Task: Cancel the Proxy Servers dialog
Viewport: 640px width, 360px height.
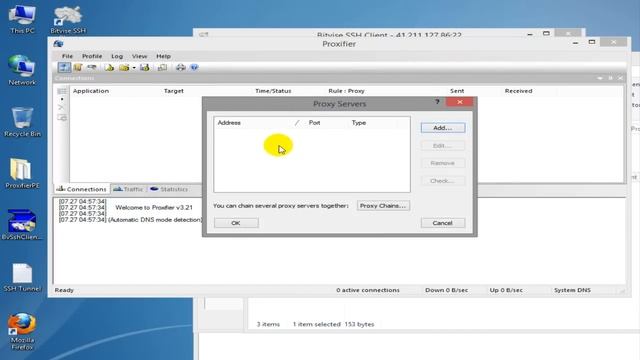Action: (443, 223)
